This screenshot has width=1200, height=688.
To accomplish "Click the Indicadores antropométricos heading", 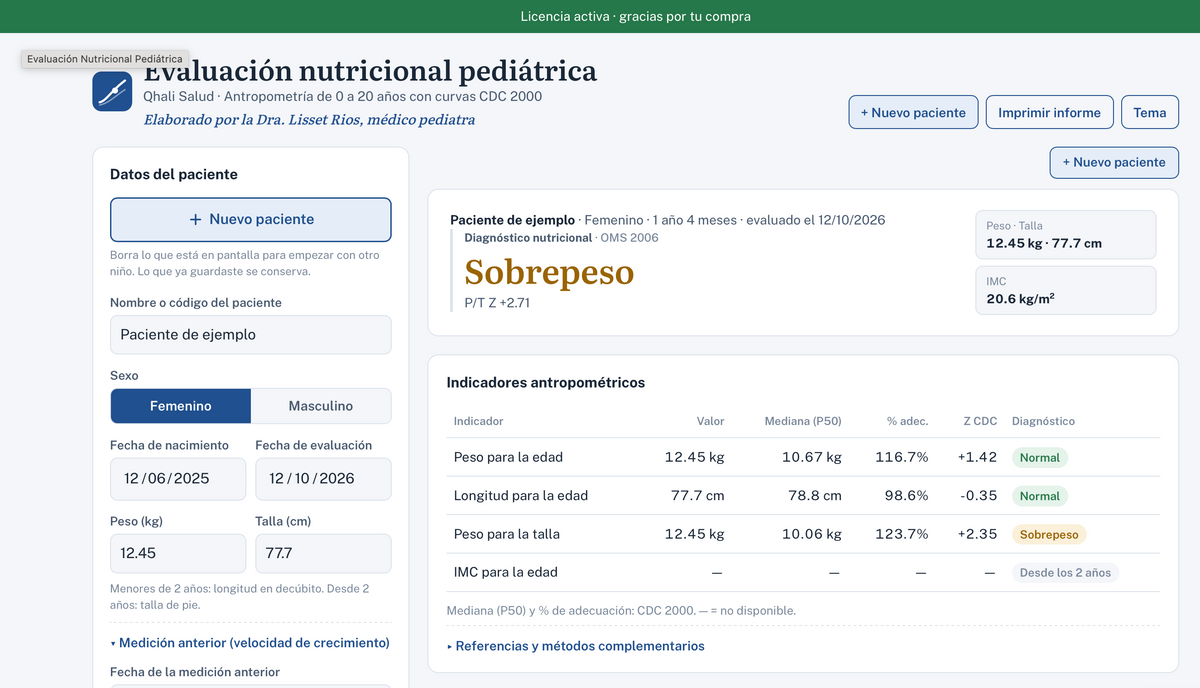I will pyautogui.click(x=546, y=382).
